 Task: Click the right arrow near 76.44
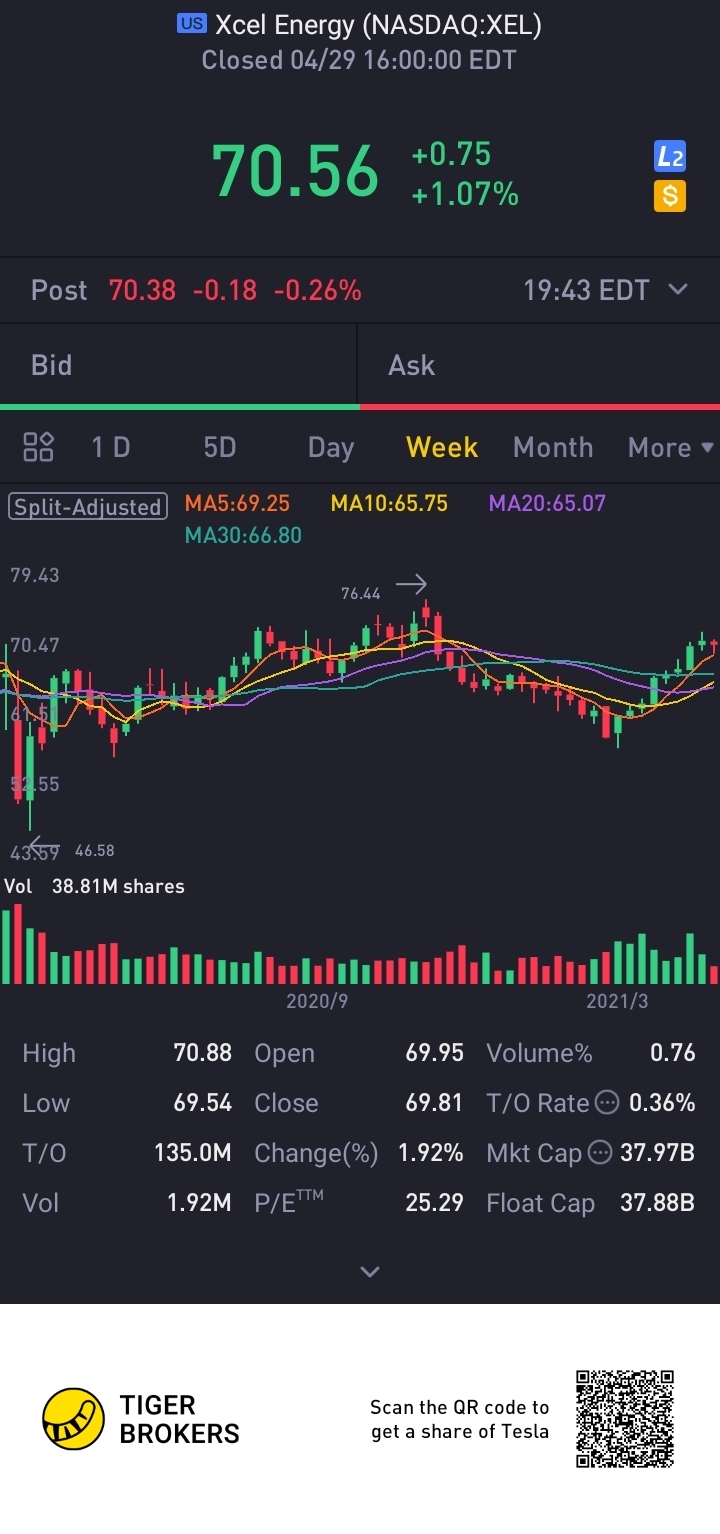tap(411, 584)
